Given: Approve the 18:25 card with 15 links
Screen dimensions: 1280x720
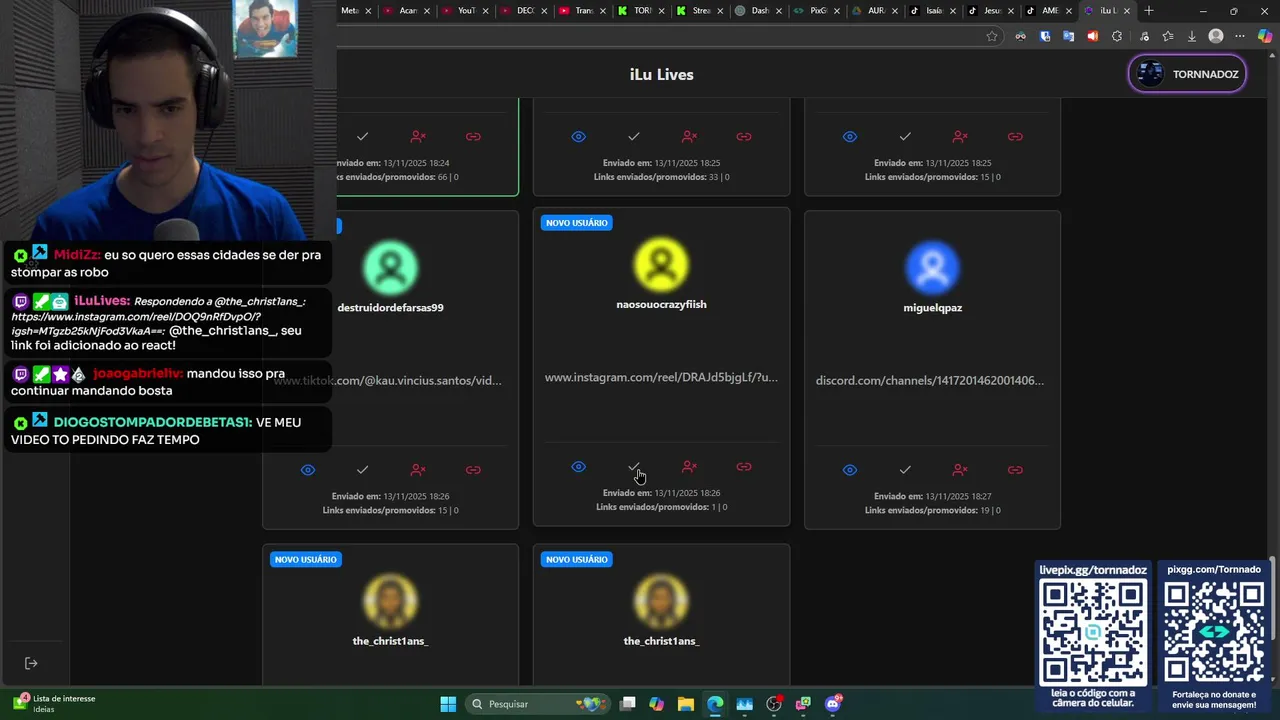Looking at the screenshot, I should [x=905, y=136].
